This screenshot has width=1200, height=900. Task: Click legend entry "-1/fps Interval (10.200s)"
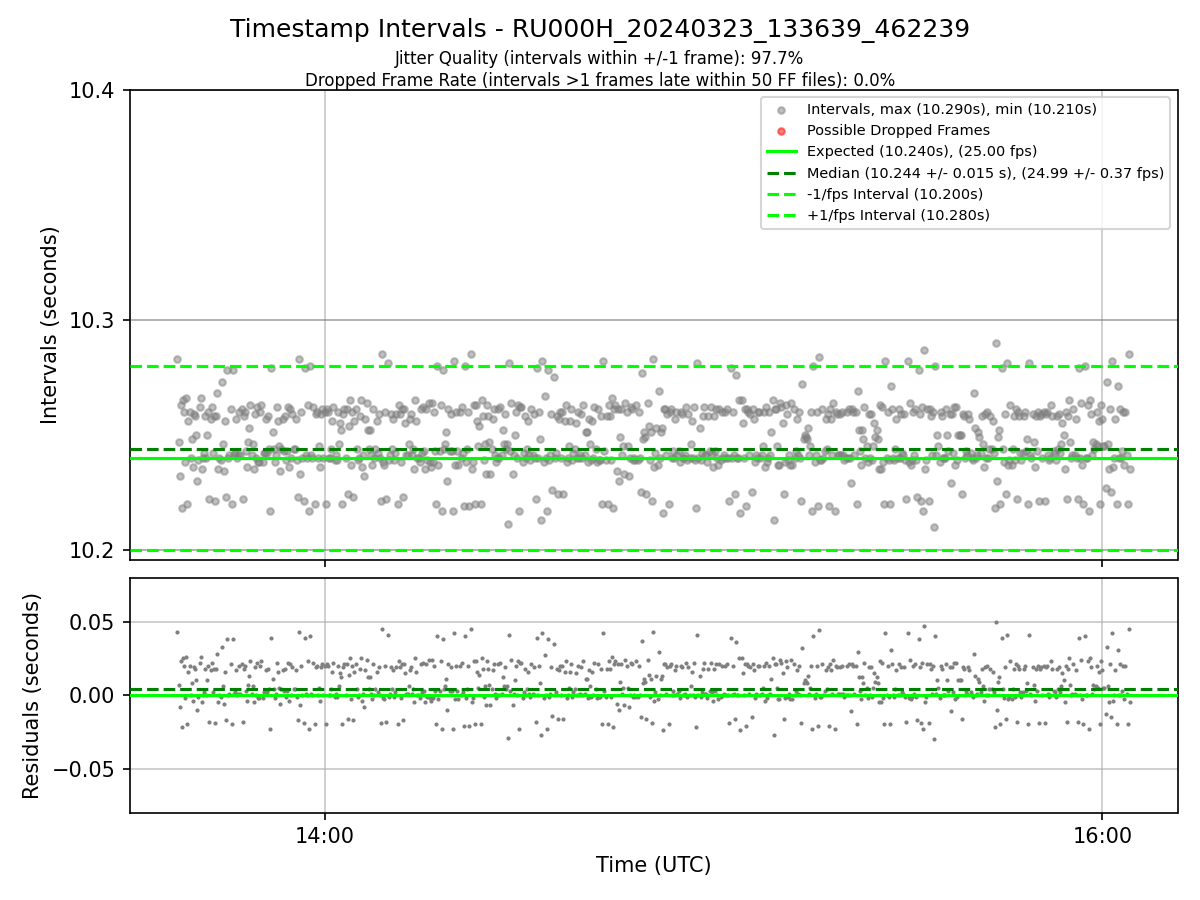[x=895, y=194]
